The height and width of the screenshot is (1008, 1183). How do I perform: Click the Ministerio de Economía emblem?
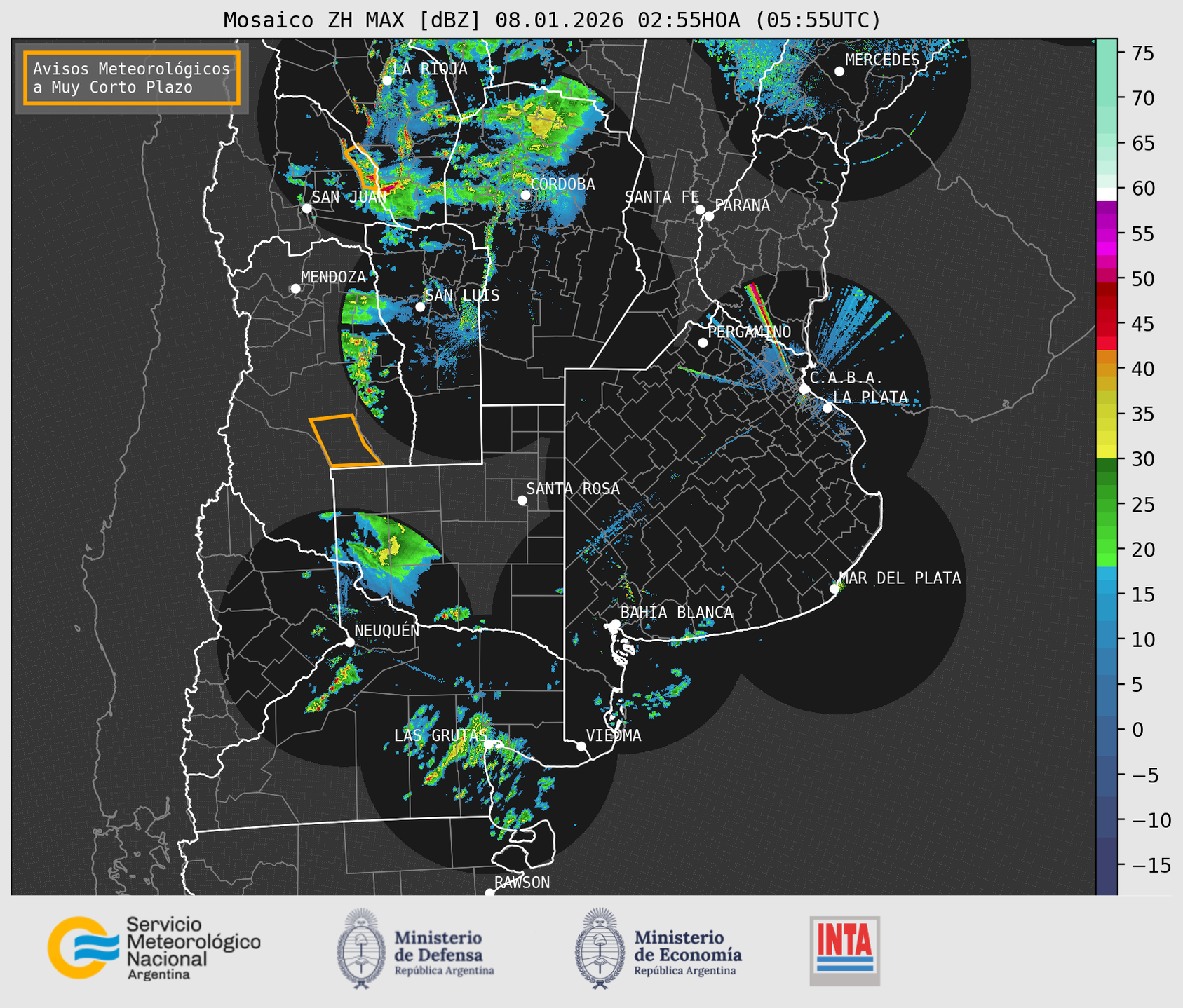[600, 948]
